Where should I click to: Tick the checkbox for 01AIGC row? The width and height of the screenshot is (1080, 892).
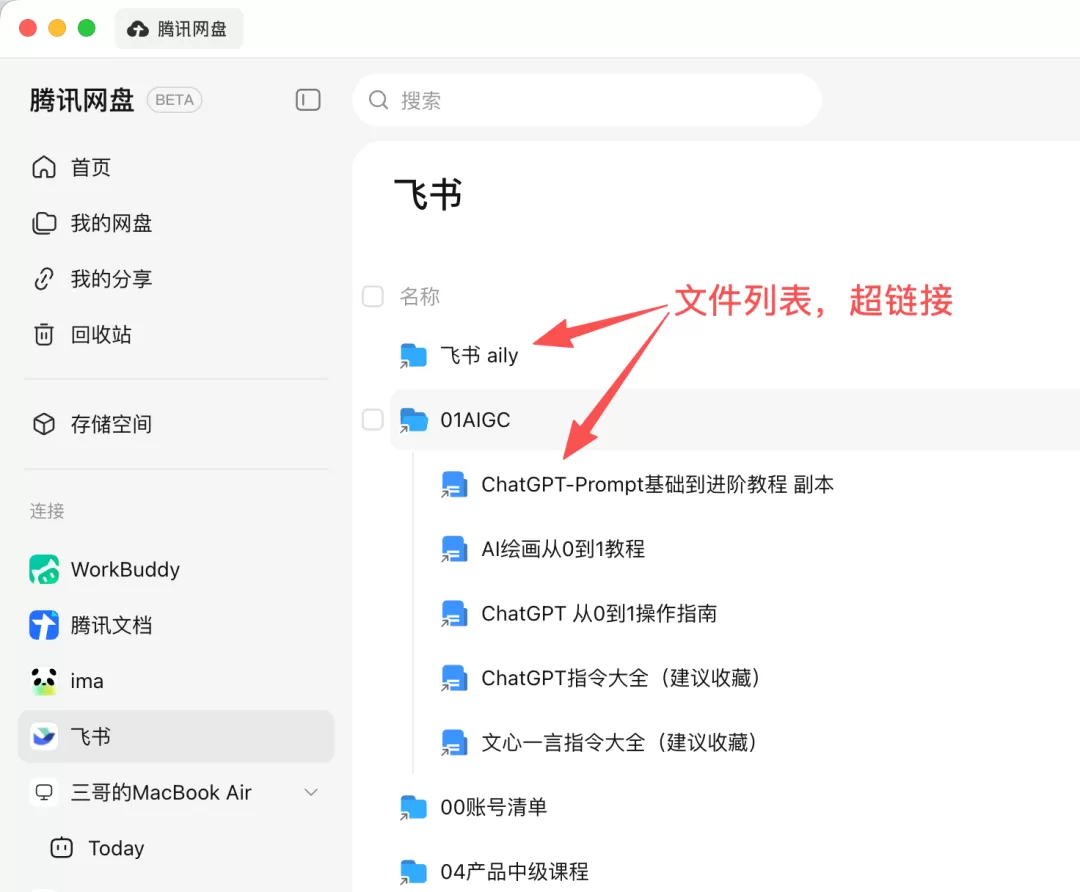[x=373, y=419]
